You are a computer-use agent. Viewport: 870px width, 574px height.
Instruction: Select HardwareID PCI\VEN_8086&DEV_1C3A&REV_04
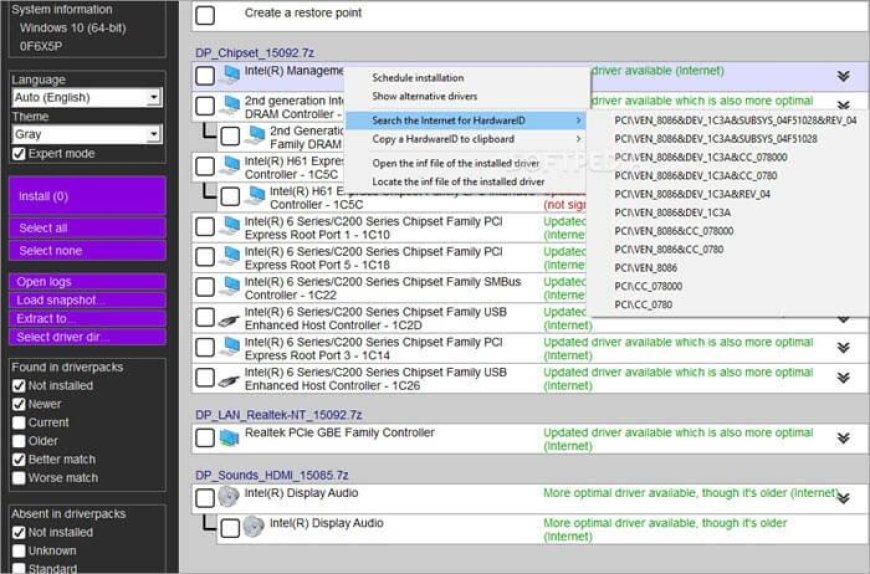[x=692, y=194]
